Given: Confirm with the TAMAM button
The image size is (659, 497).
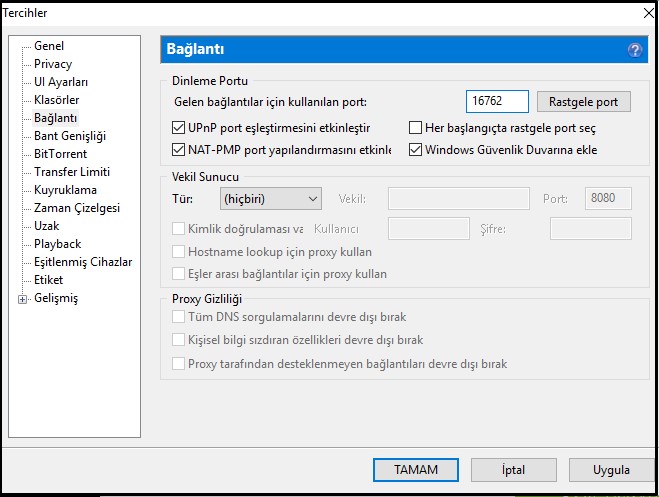Looking at the screenshot, I should tap(416, 470).
